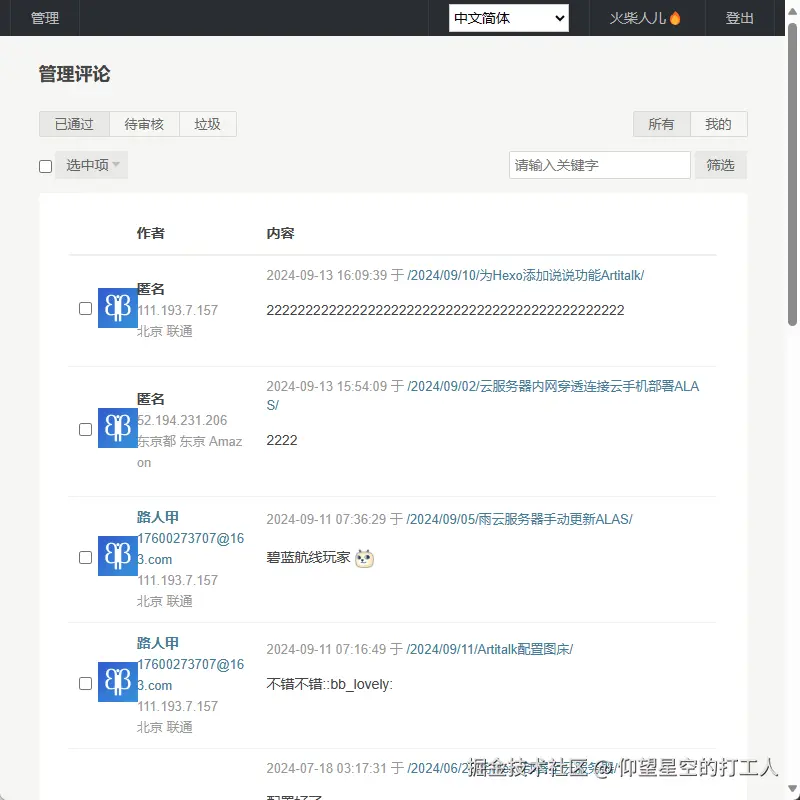
Task: Click the page's vertical scrollbar thumb
Action: [792, 173]
